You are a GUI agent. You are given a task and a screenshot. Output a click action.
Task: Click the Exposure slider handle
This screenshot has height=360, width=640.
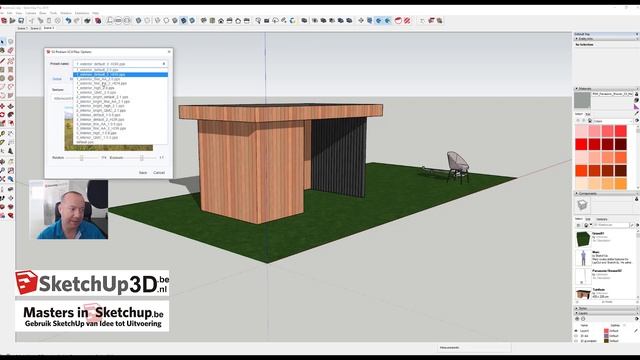(142, 158)
